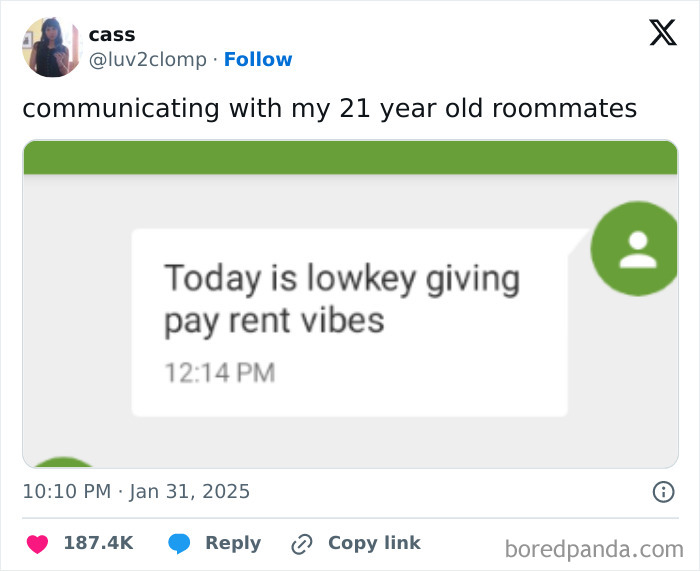The image size is (700, 571).
Task: Click the chain copy link icon
Action: [301, 544]
